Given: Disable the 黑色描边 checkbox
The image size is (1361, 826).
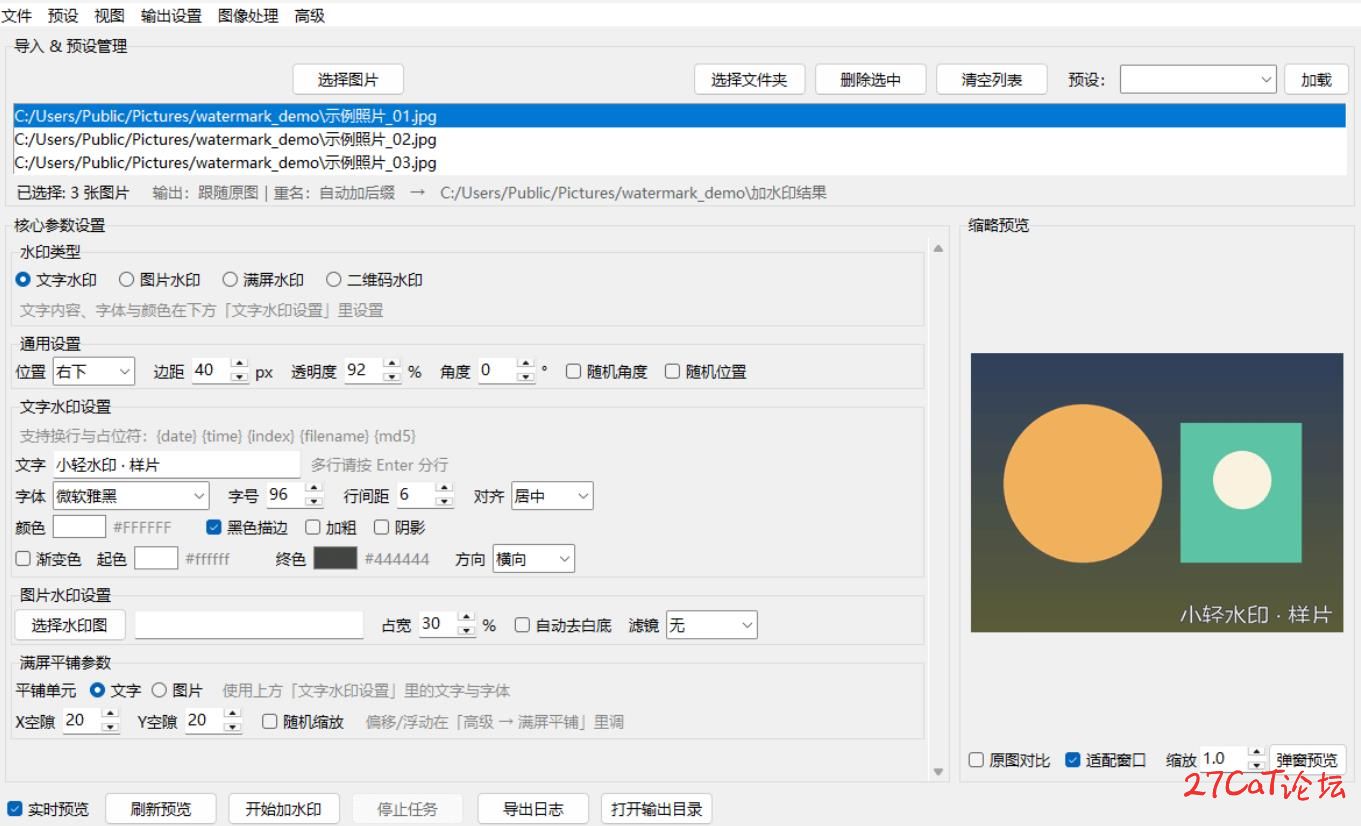Looking at the screenshot, I should [247, 527].
